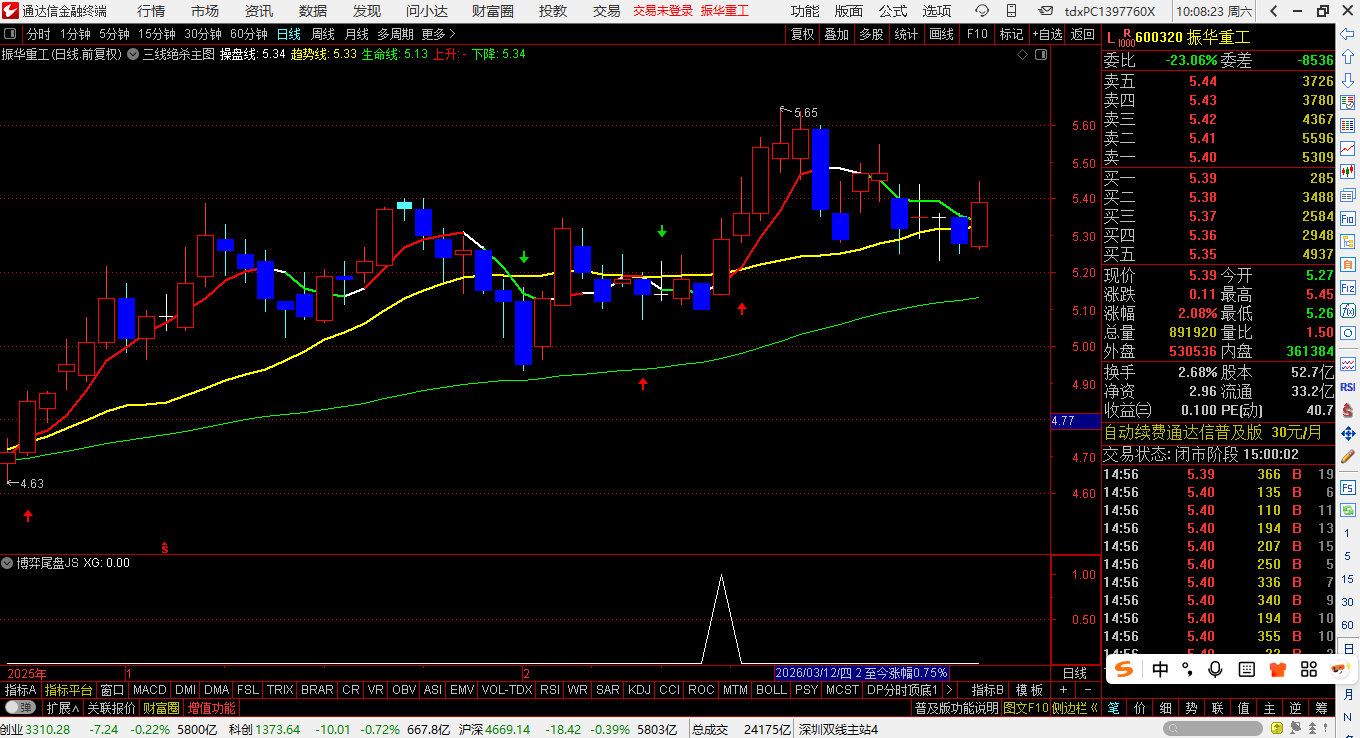Select the KDJ indicator tab
This screenshot has height=738, width=1360.
(639, 690)
